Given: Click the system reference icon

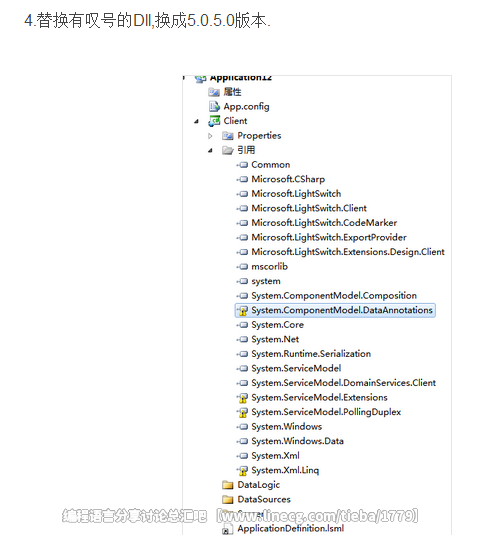Looking at the screenshot, I should [242, 281].
